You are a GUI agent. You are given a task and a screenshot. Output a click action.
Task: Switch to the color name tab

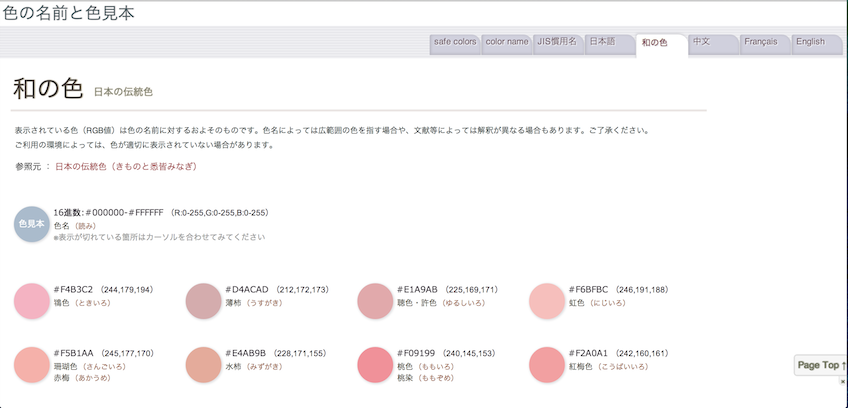pyautogui.click(x=507, y=42)
